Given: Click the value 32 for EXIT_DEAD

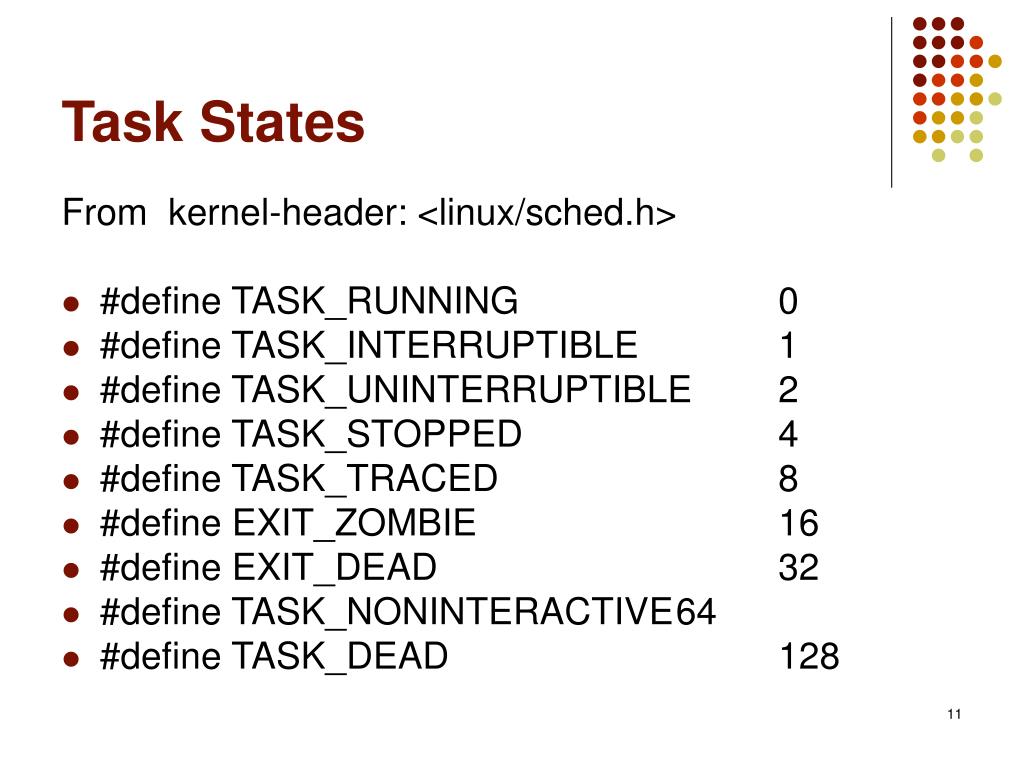Looking at the screenshot, I should [799, 568].
